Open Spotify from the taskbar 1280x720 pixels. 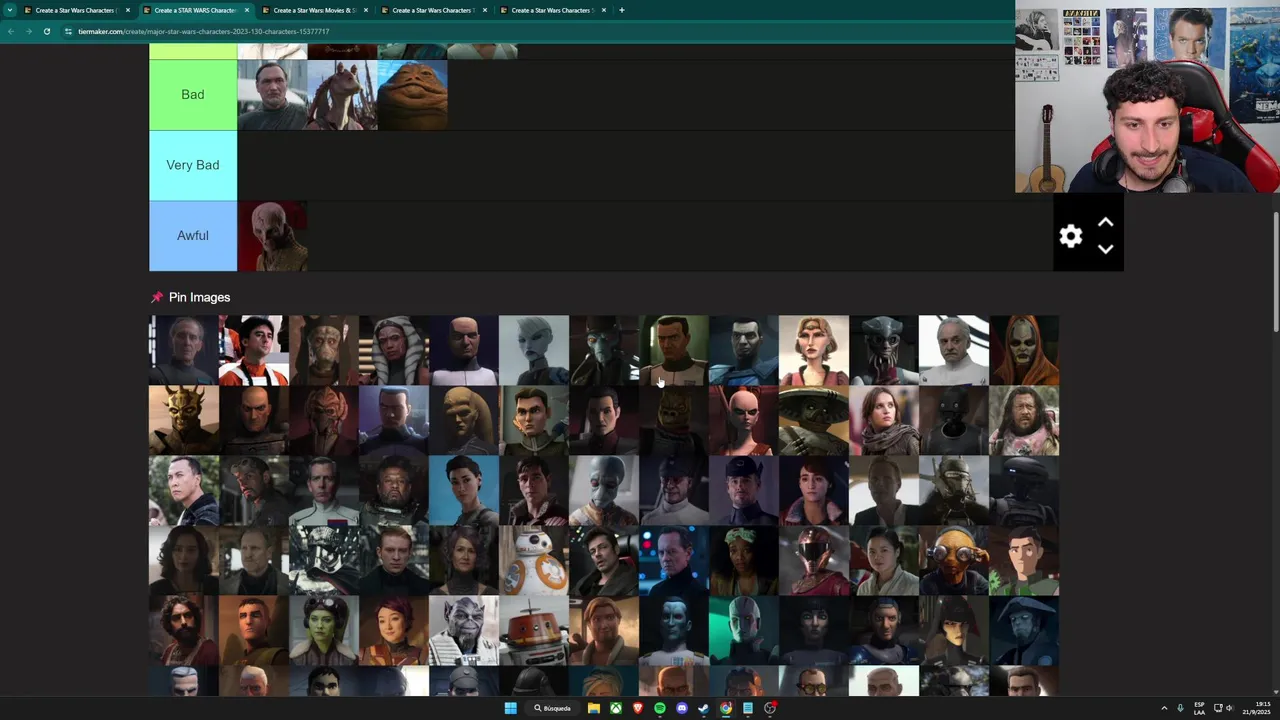pyautogui.click(x=660, y=708)
